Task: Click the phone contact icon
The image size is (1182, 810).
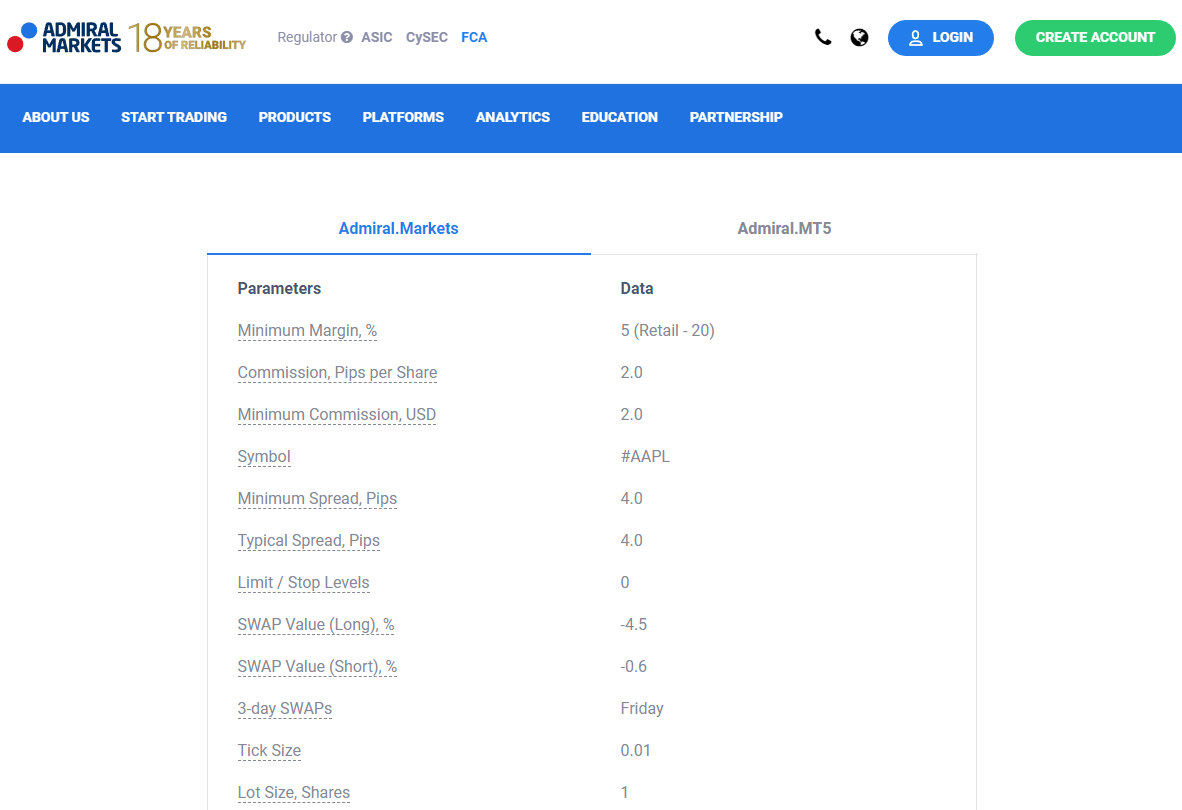Action: pos(823,38)
